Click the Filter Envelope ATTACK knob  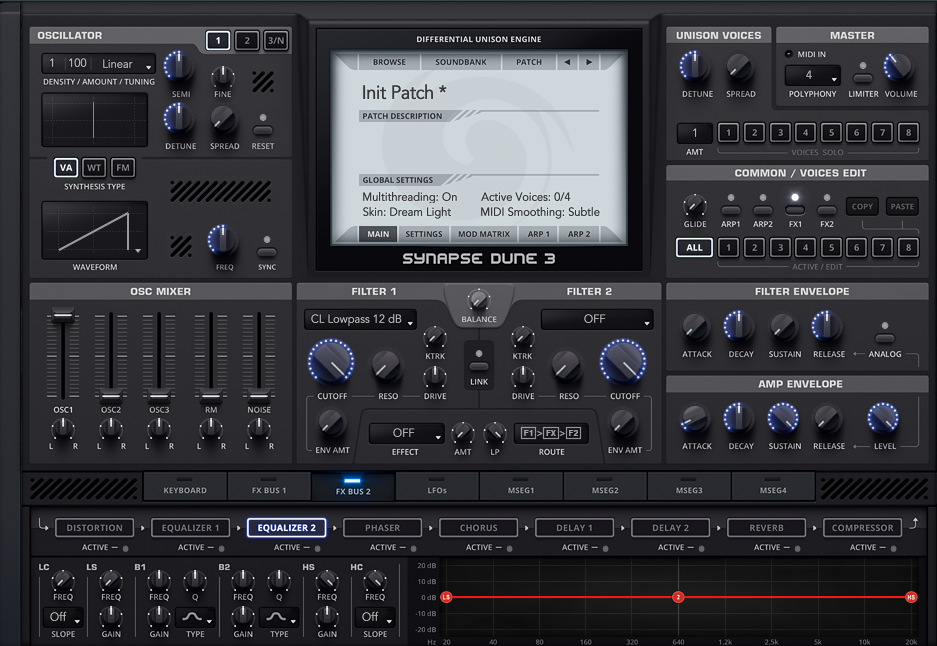point(696,327)
